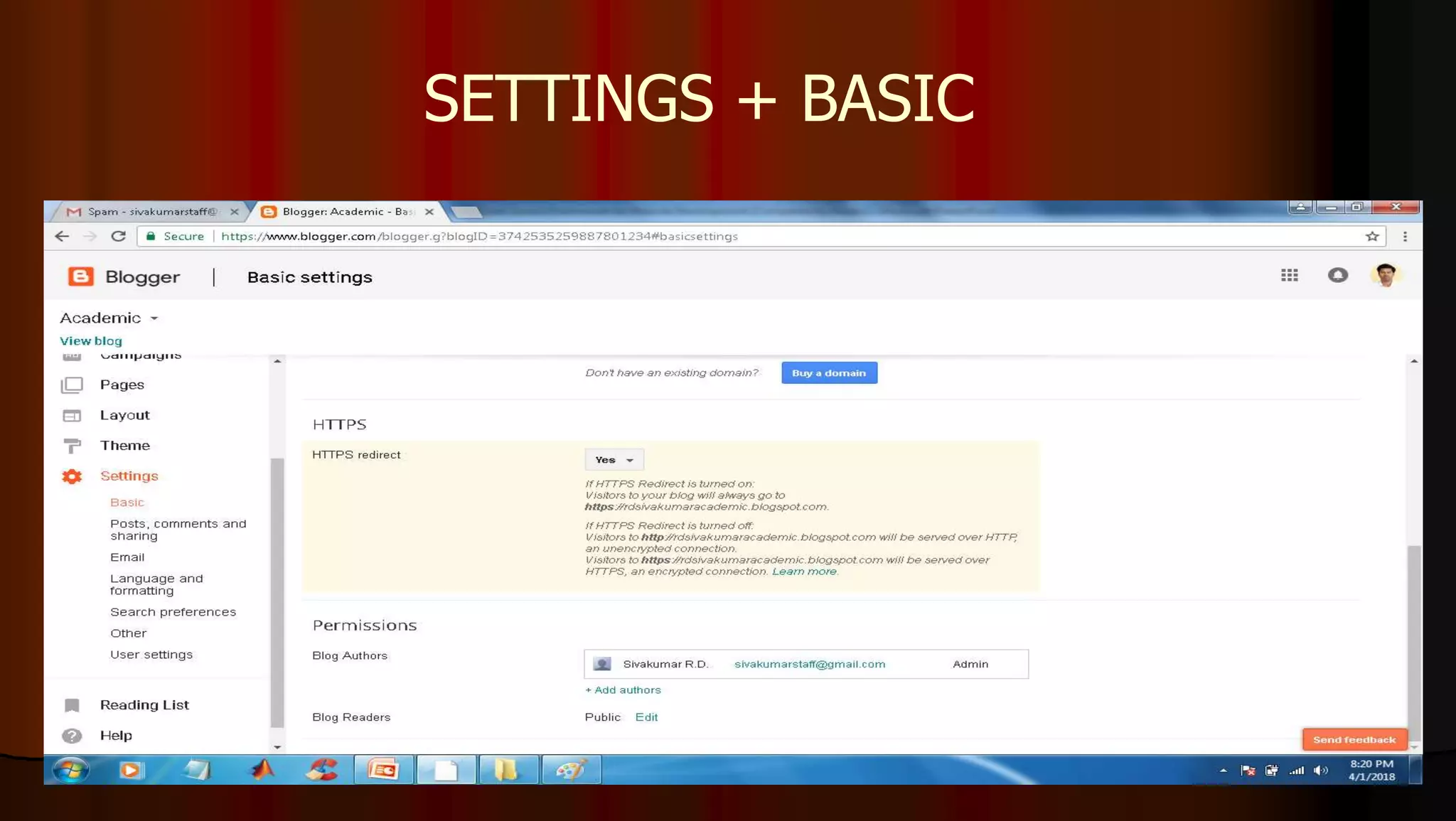The width and height of the screenshot is (1456, 821).
Task: Open Email settings sub-item
Action: pyautogui.click(x=127, y=557)
